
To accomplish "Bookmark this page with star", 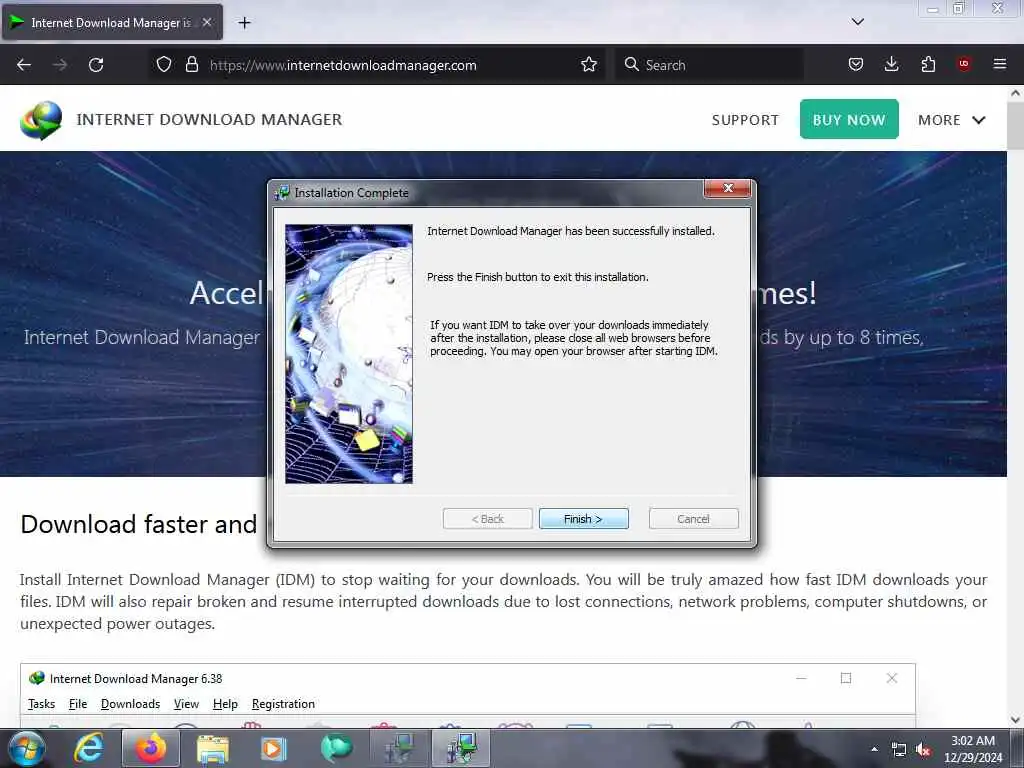I will click(x=588, y=65).
